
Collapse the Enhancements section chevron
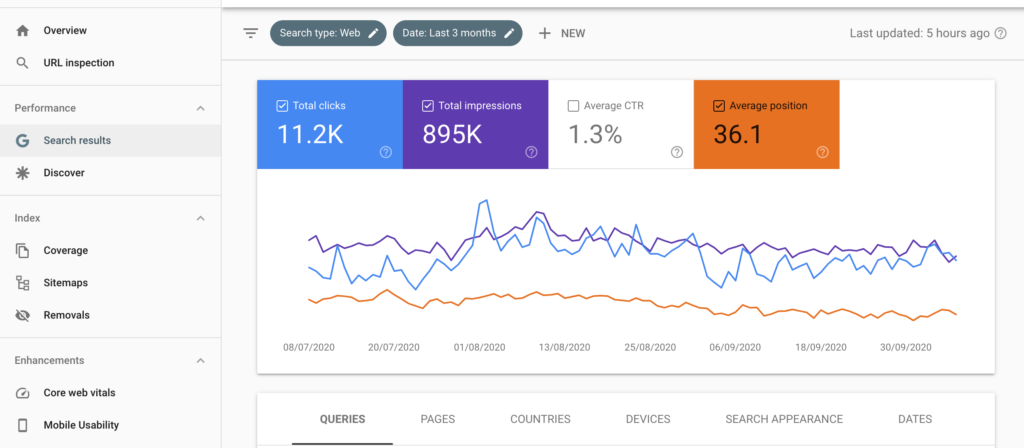click(200, 360)
